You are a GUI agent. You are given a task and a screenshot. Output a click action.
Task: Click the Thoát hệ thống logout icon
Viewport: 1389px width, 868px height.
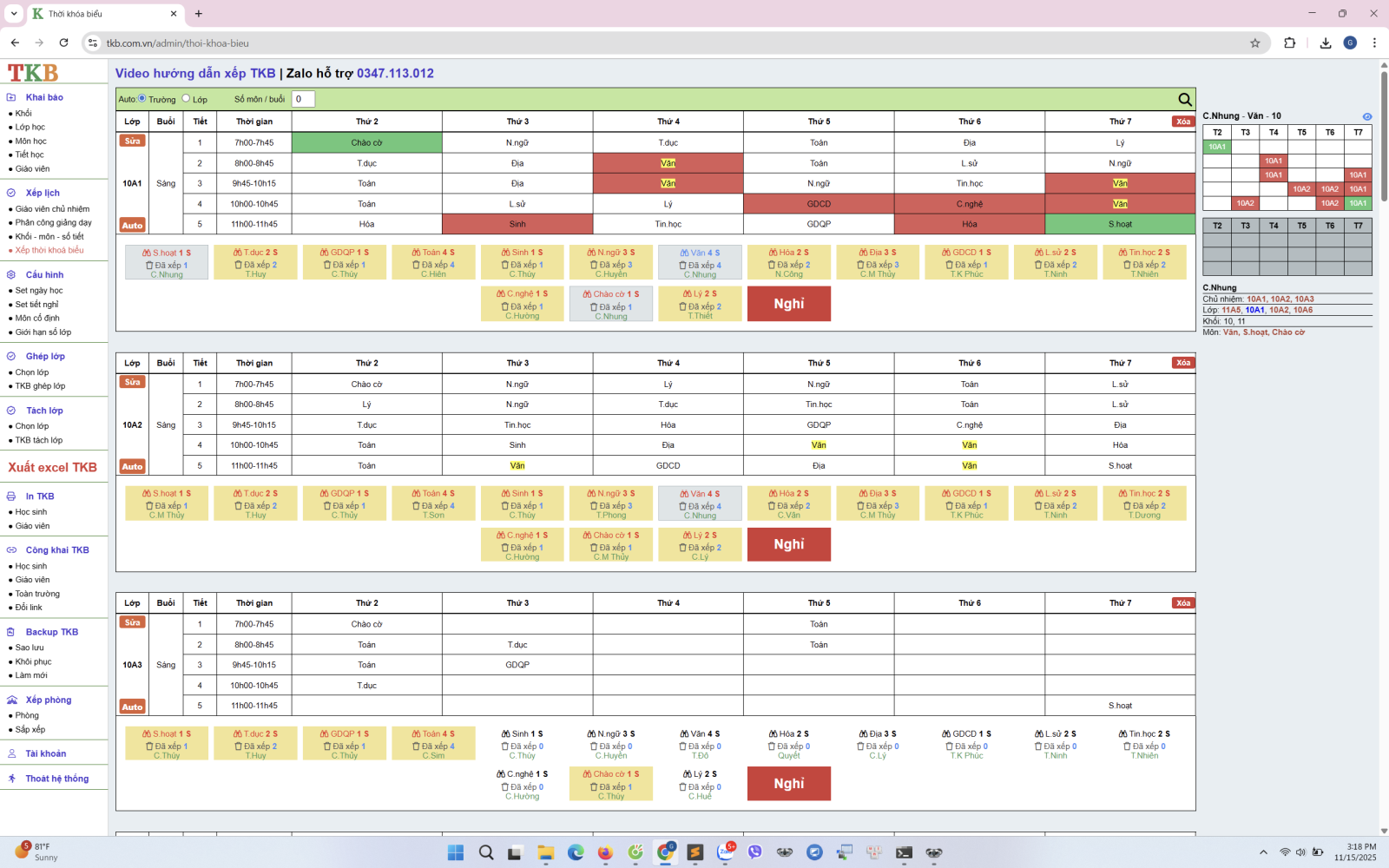point(11,779)
